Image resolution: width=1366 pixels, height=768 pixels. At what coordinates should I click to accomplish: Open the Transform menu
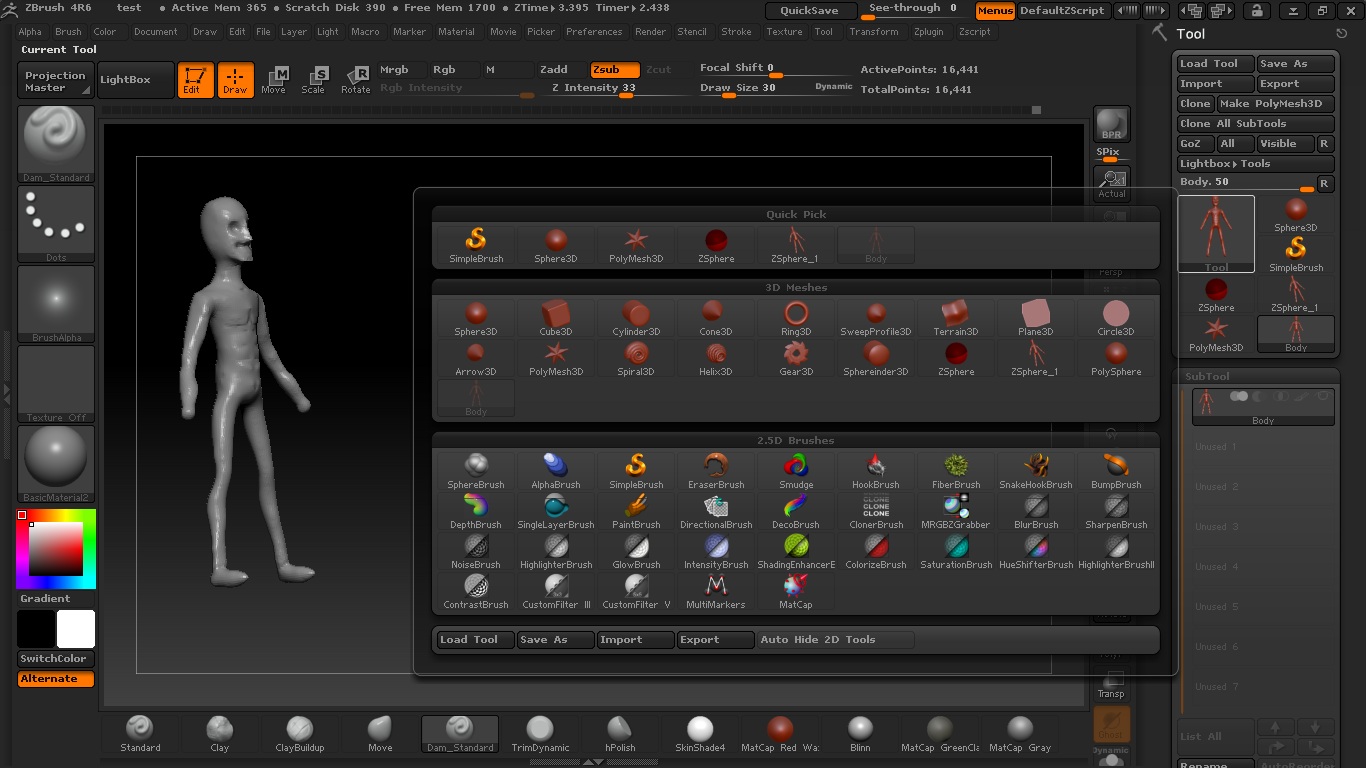[x=874, y=32]
